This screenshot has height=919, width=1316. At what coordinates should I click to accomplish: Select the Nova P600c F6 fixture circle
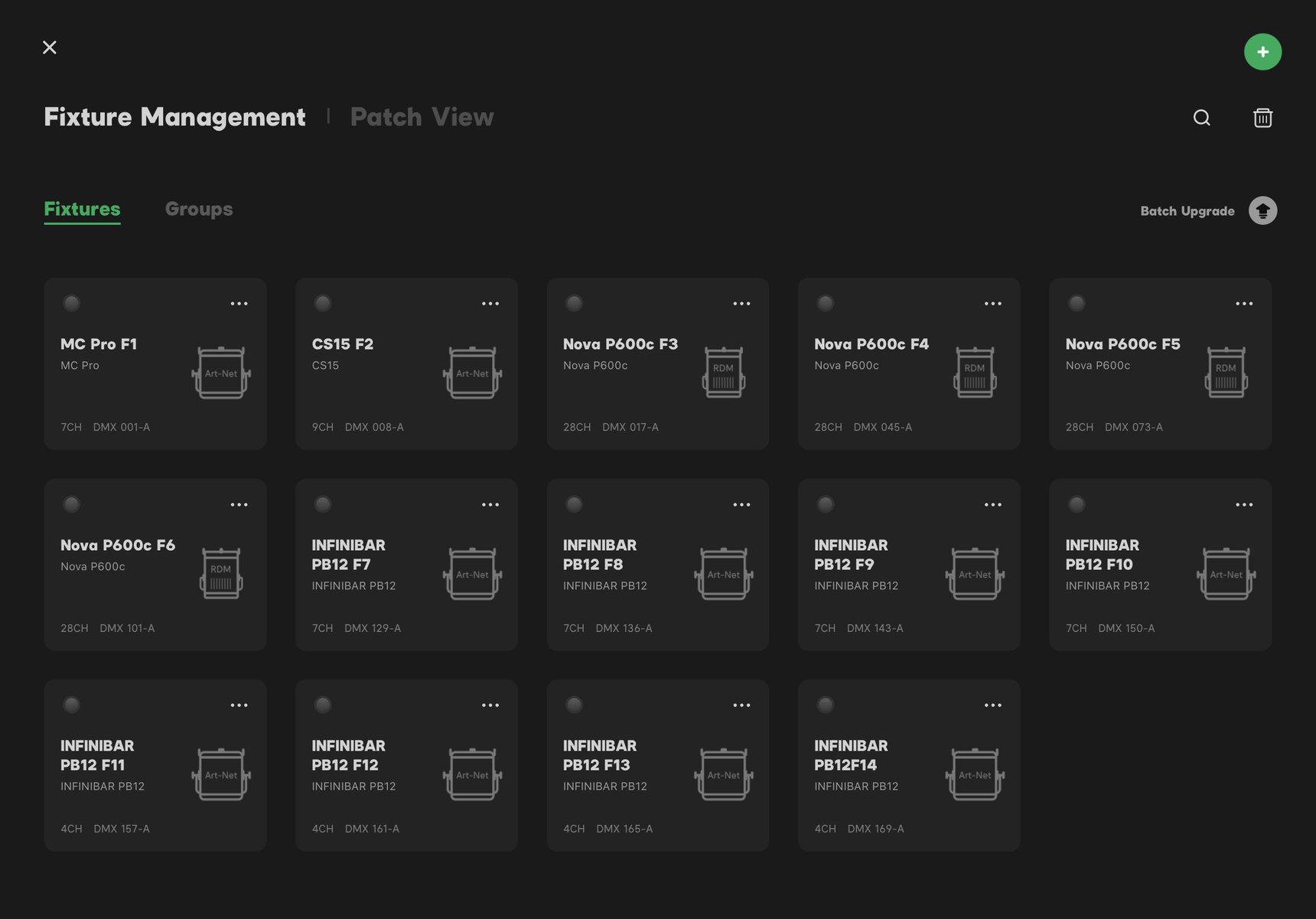coord(71,504)
